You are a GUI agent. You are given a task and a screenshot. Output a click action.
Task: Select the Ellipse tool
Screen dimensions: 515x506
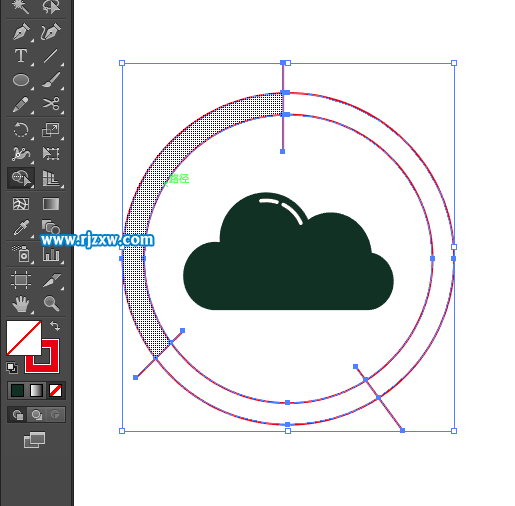(x=21, y=80)
